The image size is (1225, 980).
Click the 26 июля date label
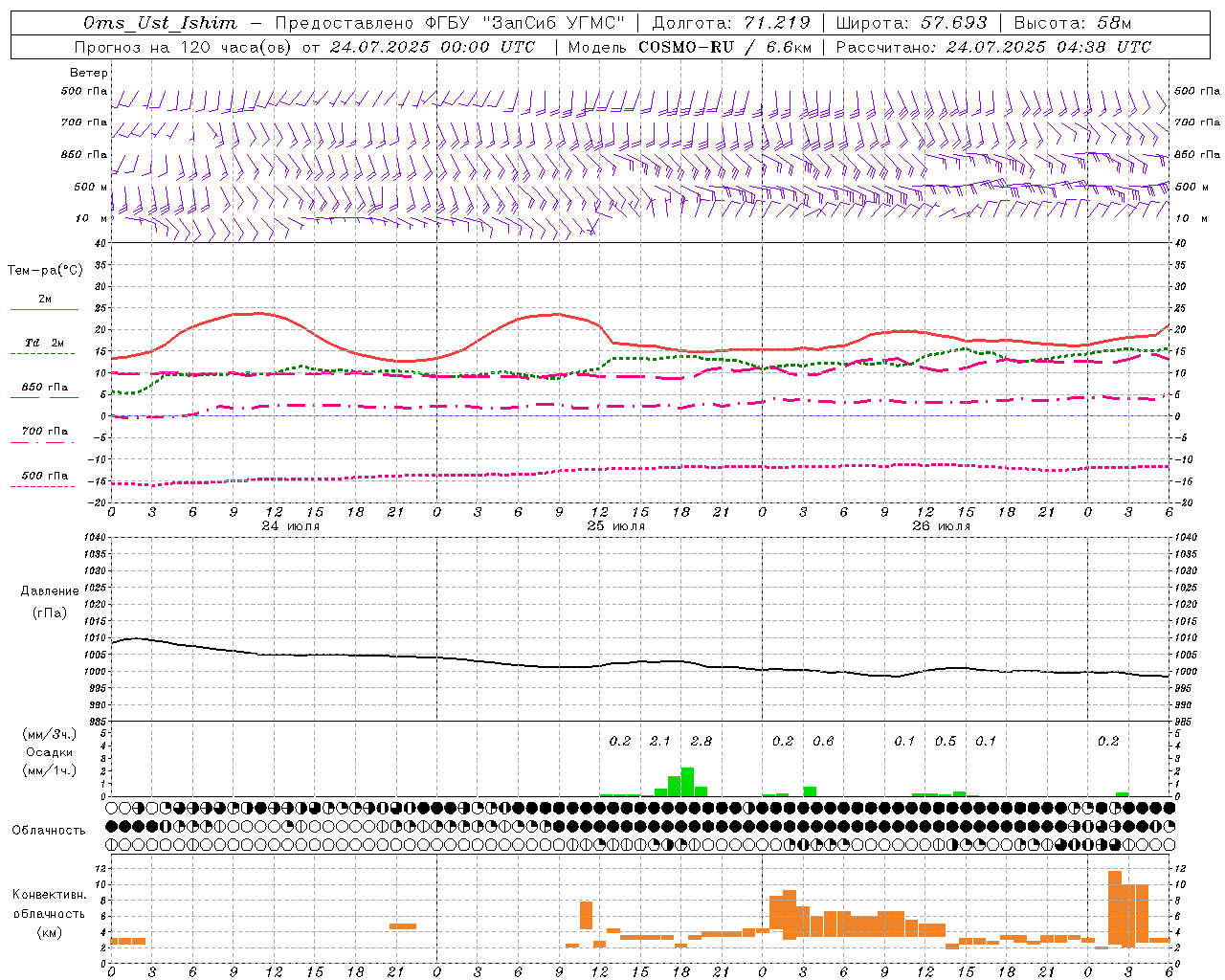[x=942, y=526]
